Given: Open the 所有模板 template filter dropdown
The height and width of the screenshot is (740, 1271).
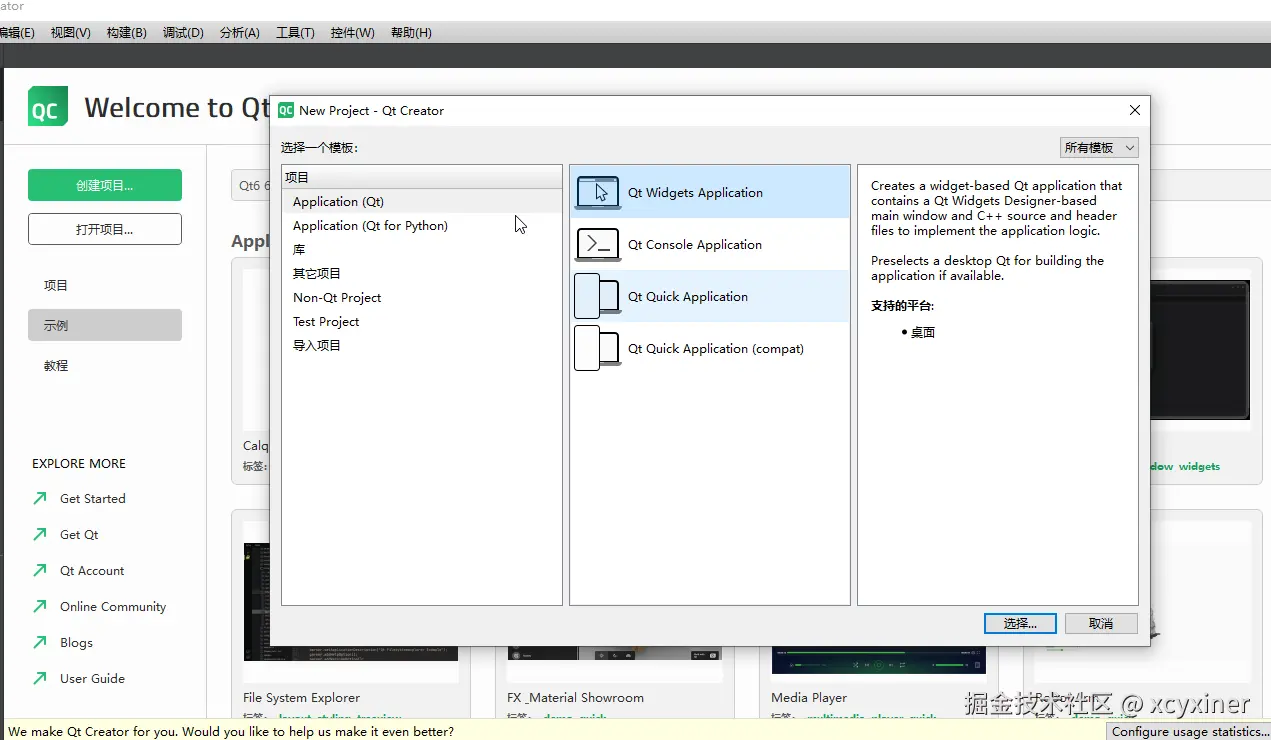Looking at the screenshot, I should pyautogui.click(x=1099, y=147).
